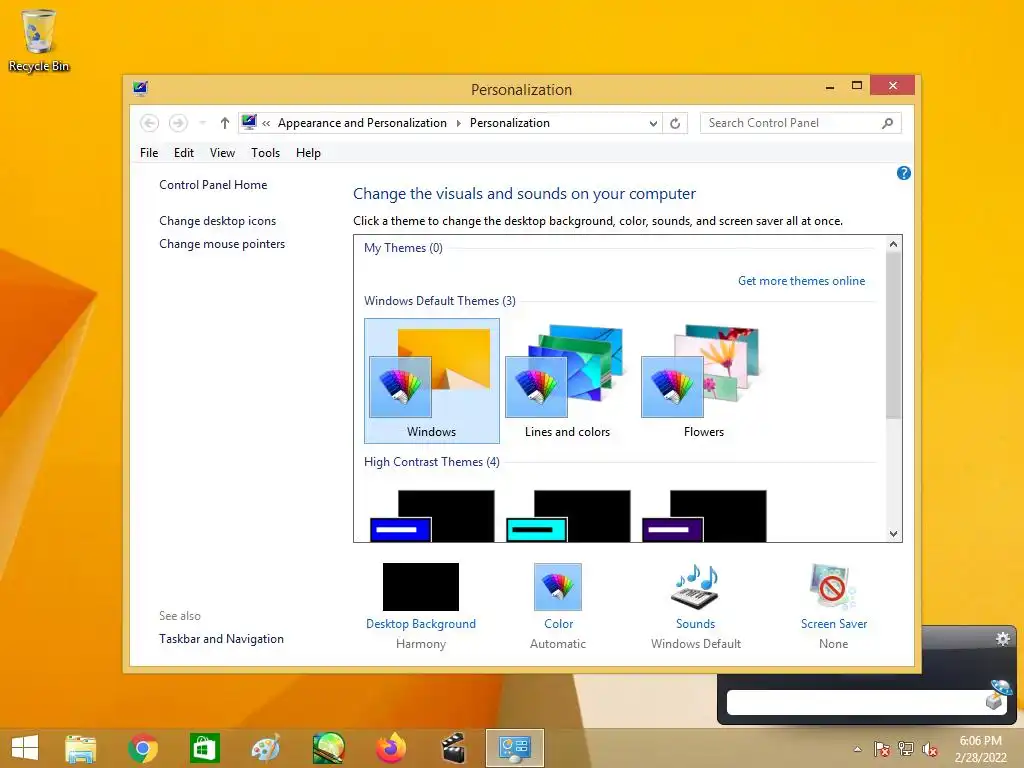The height and width of the screenshot is (768, 1024).
Task: Click Get more themes online link
Action: [801, 281]
